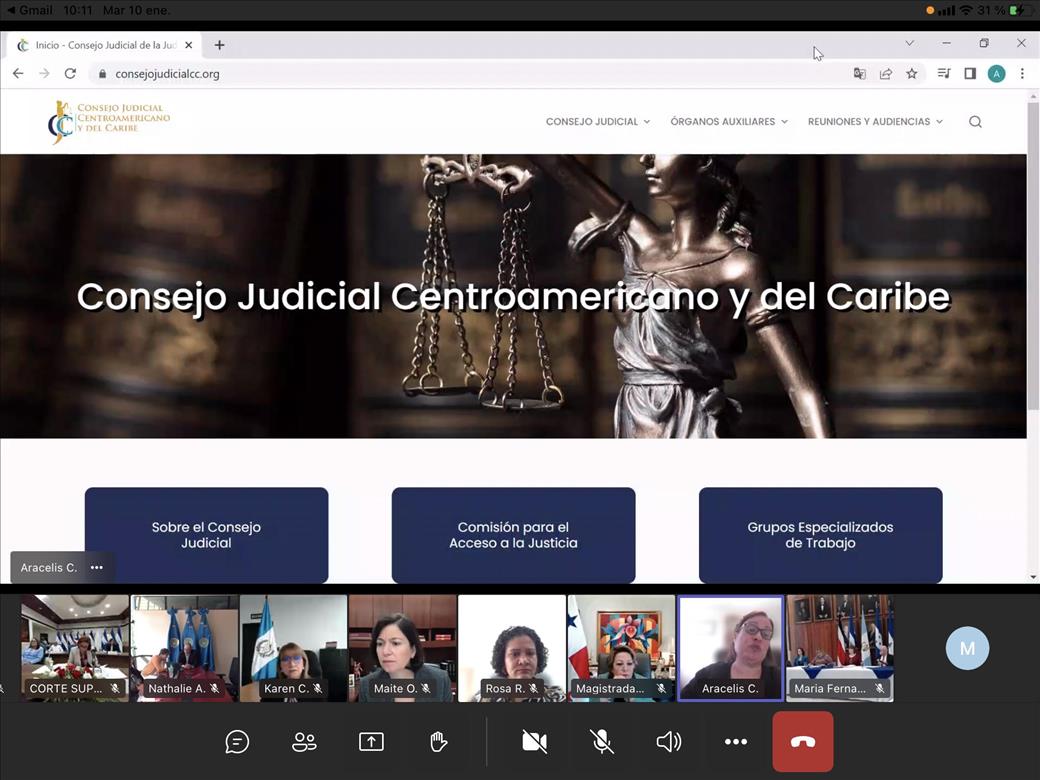Viewport: 1040px width, 780px height.
Task: Select Rosa R. participant video
Action: click(512, 648)
